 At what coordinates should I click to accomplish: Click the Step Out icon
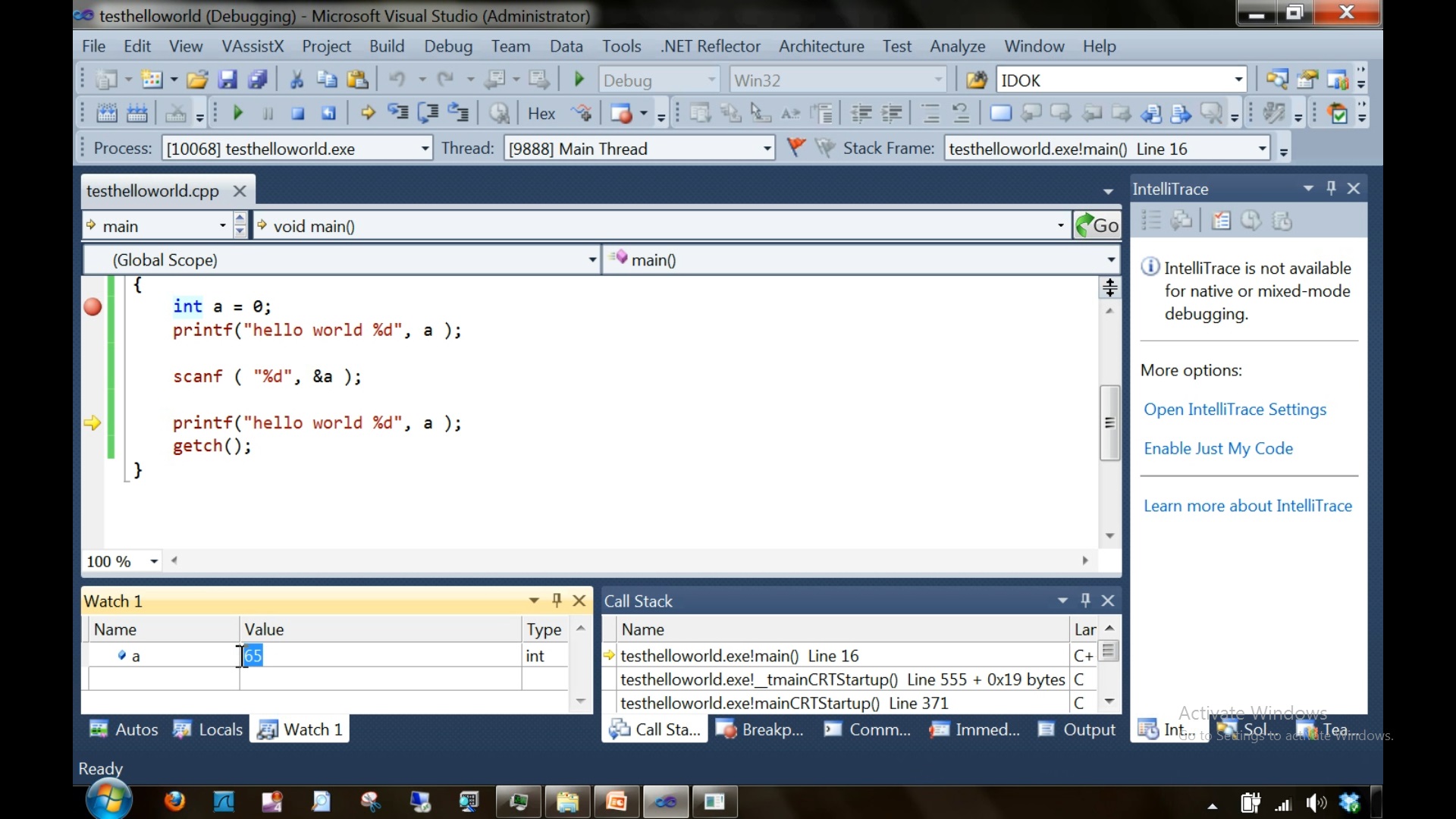coord(459,114)
